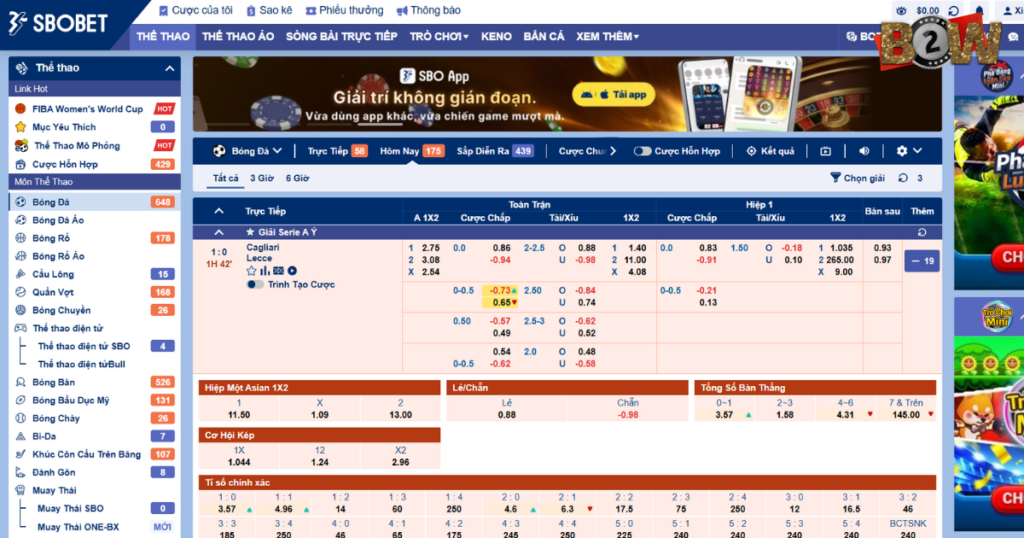The image size is (1024, 538).
Task: Collapse the Thể thao sidebar panel
Action: [170, 68]
